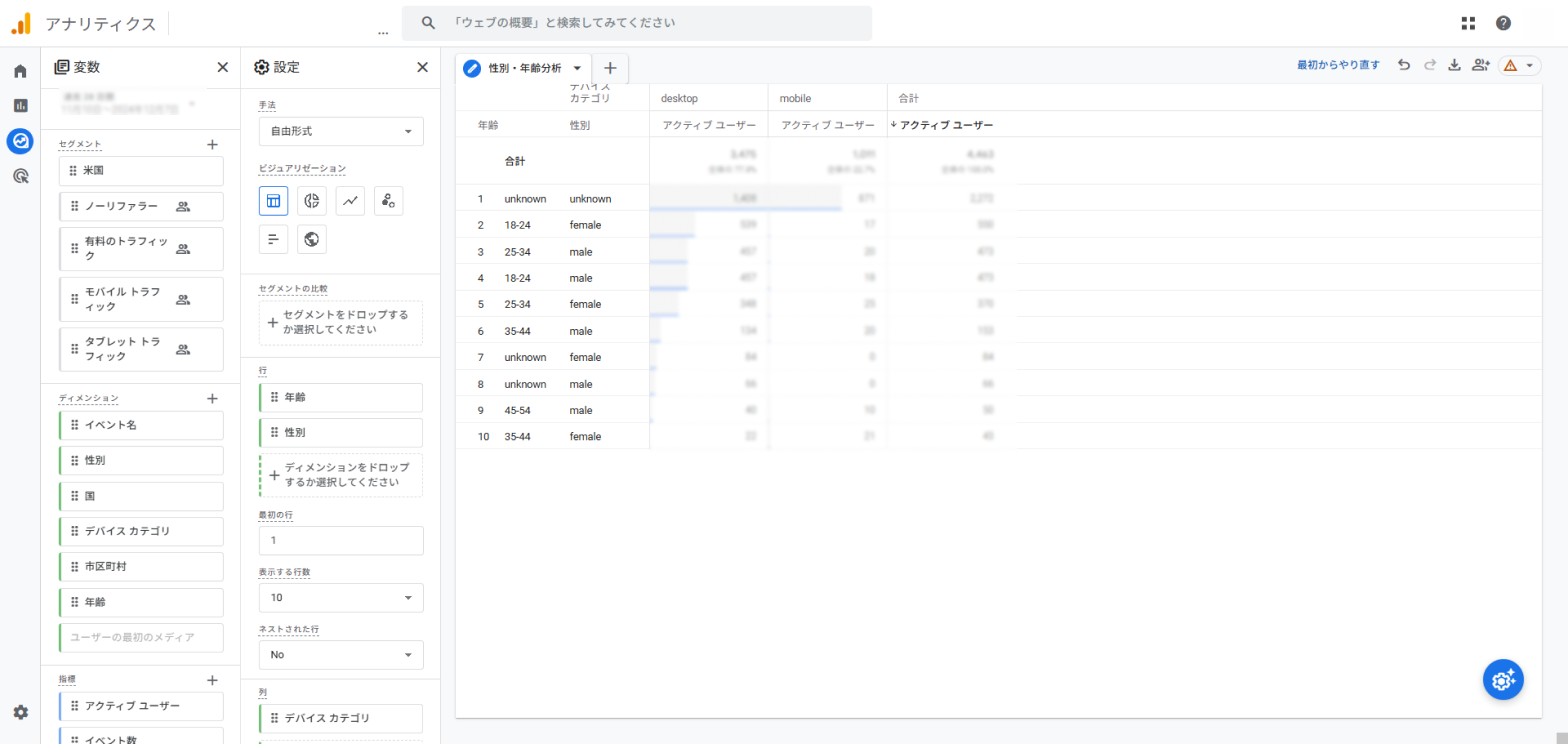Click the ellipsis next to account name

click(x=383, y=32)
